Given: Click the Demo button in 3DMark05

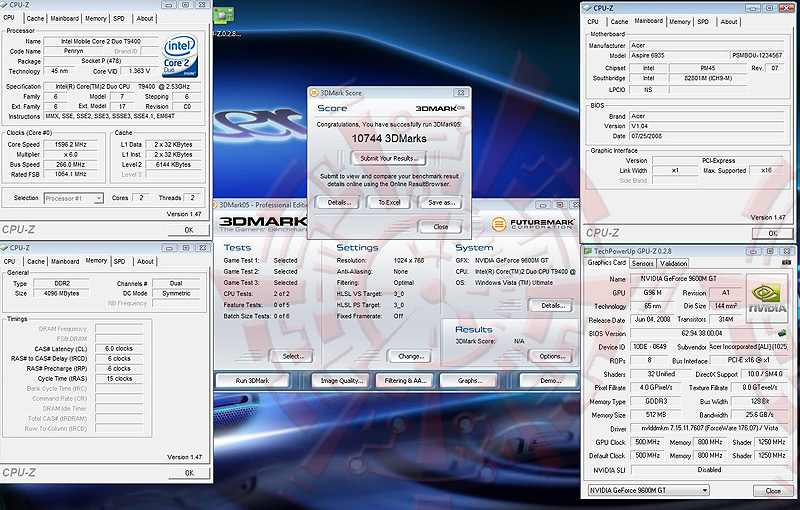Looking at the screenshot, I should point(549,381).
